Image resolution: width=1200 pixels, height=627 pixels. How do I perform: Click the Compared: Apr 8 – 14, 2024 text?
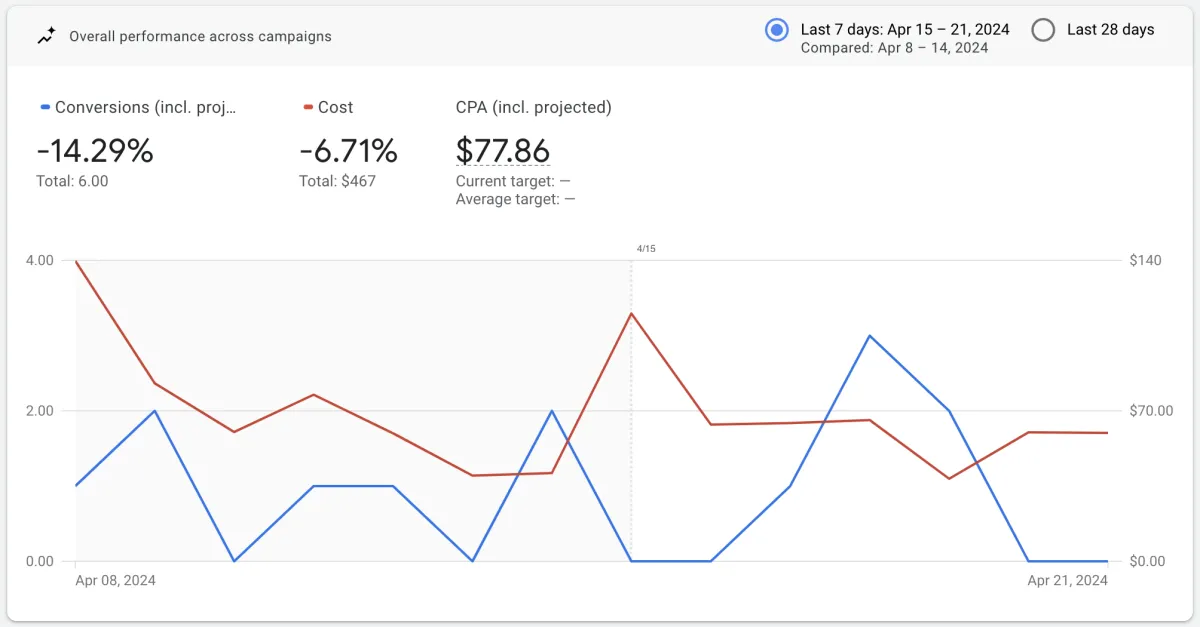point(894,47)
